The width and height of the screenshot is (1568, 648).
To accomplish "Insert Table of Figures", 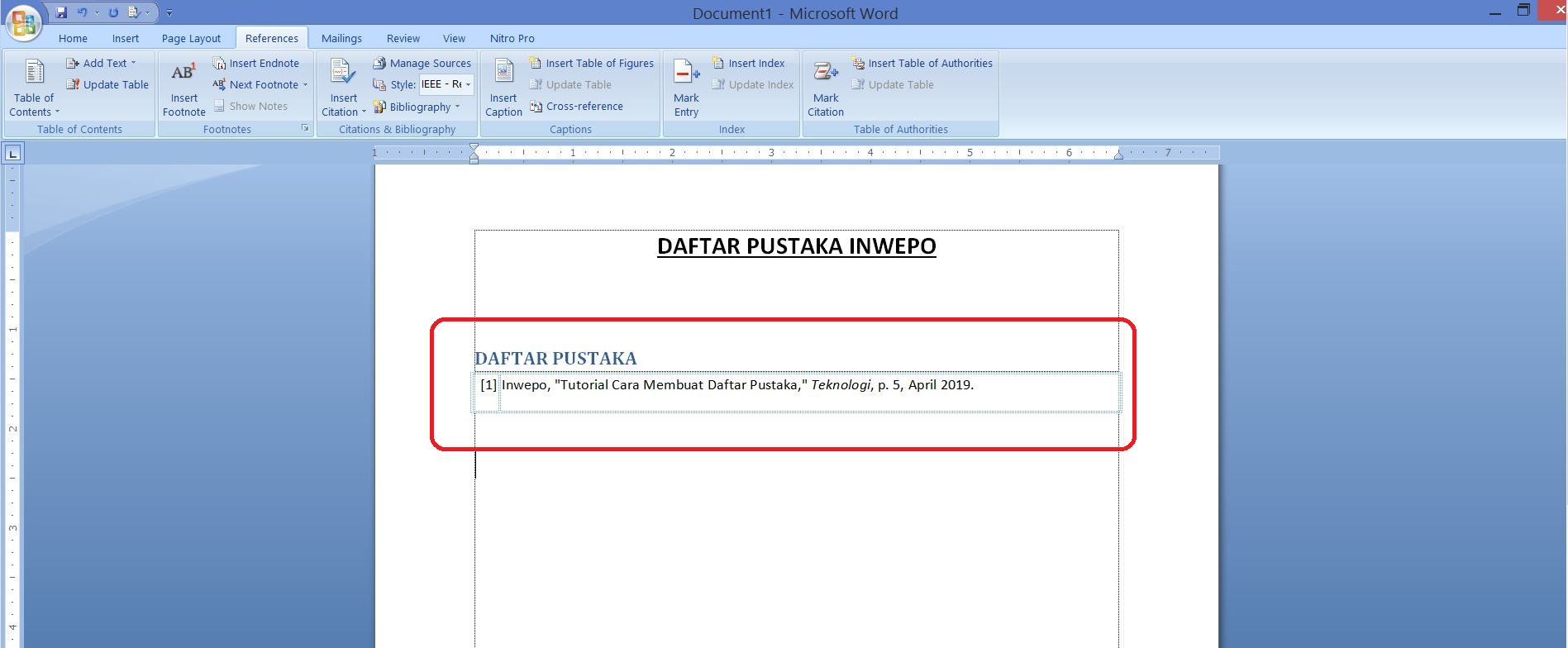I will coord(591,63).
